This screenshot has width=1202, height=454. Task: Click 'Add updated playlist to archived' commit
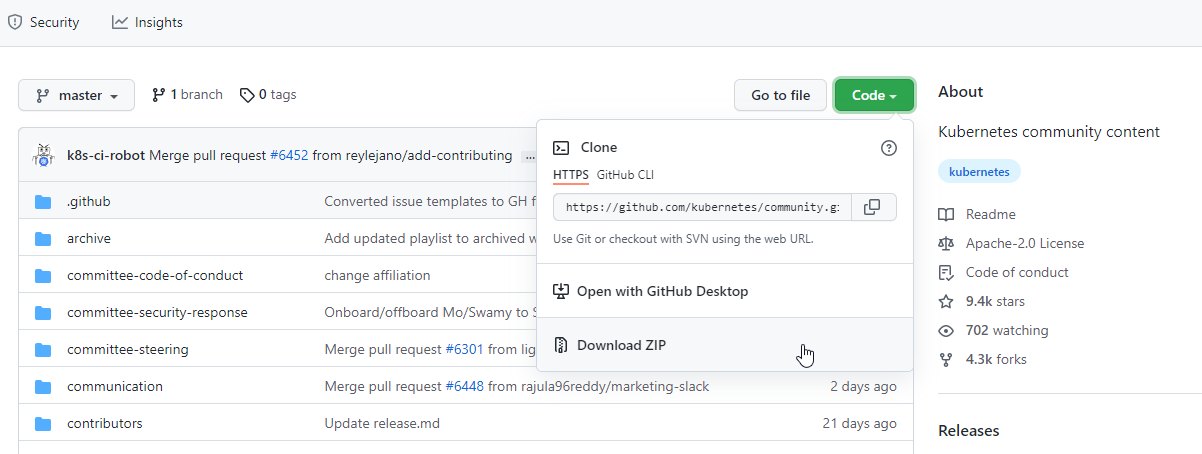[430, 238]
